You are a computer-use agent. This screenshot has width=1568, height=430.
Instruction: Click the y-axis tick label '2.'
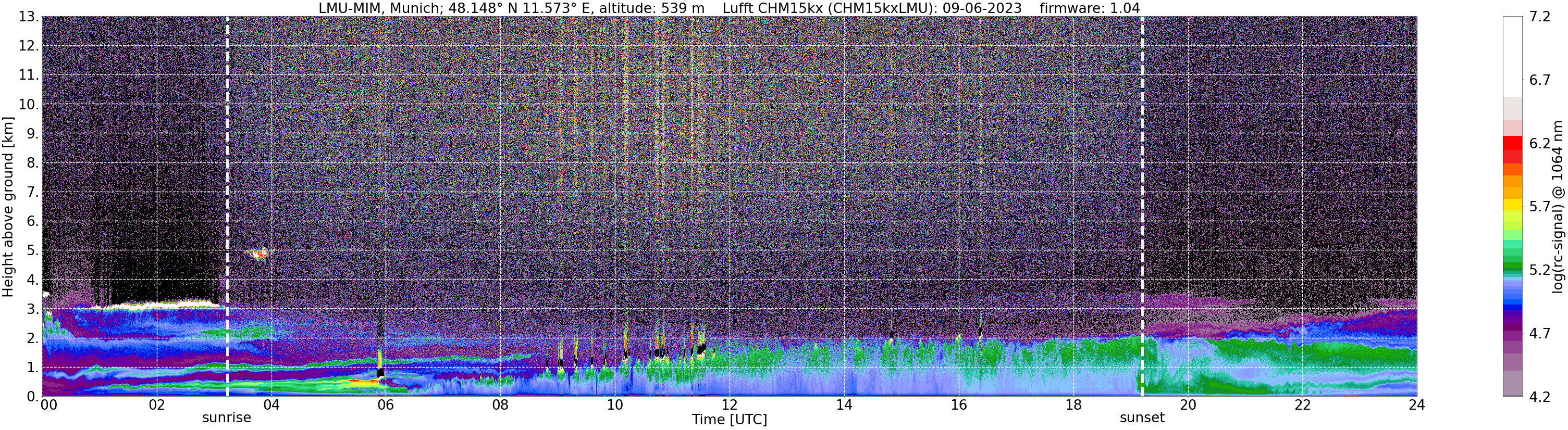click(x=33, y=338)
